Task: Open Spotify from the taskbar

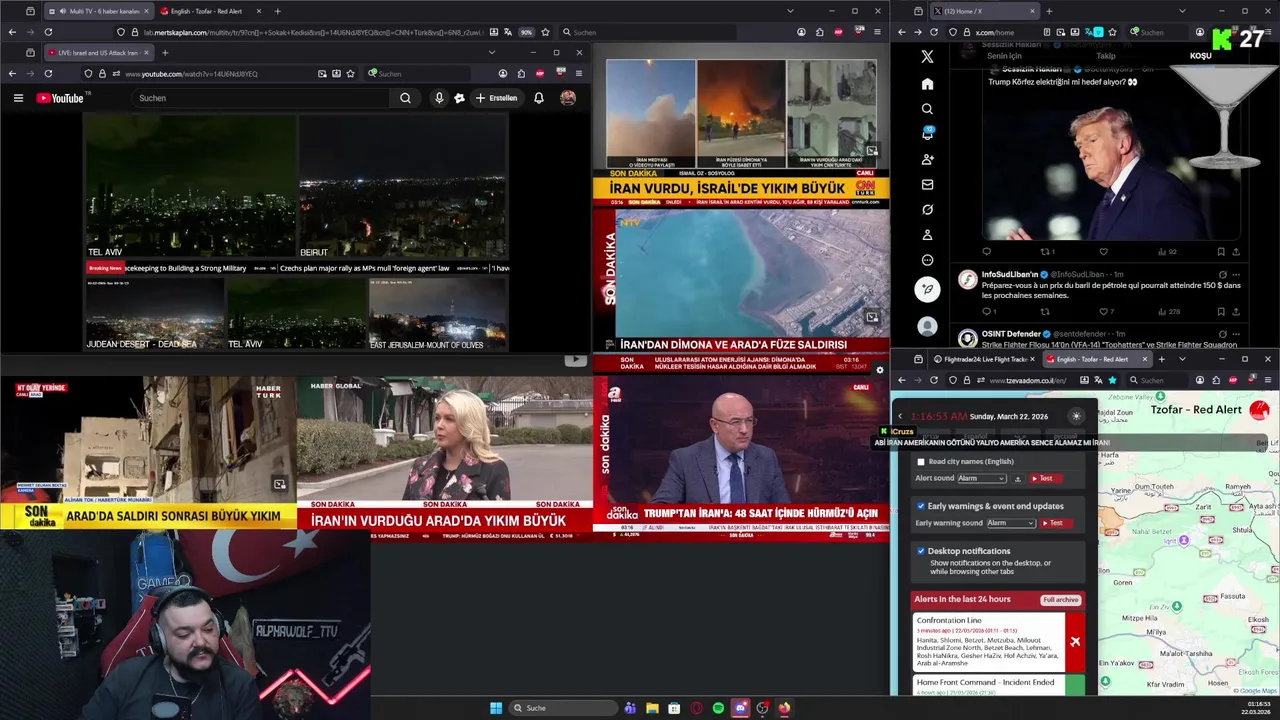Action: tap(718, 708)
